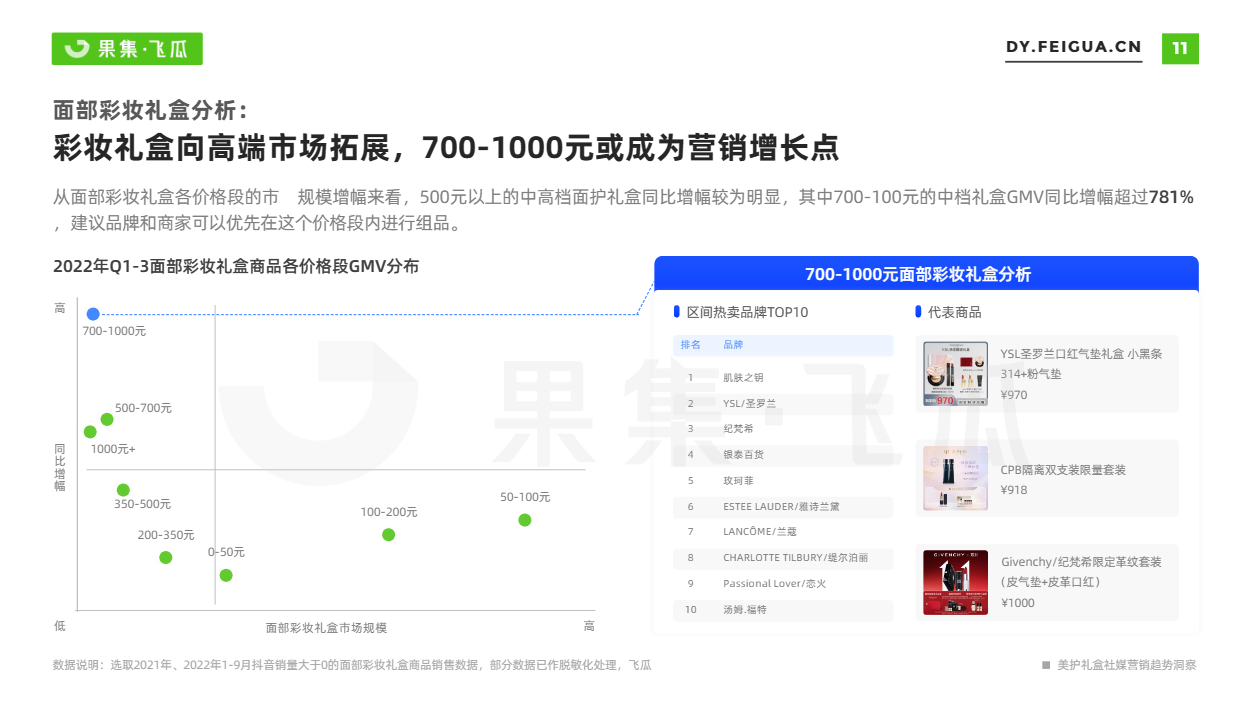Click the YSL圣罗兰口红气垫礼盒 product title
Image resolution: width=1250 pixels, height=703 pixels.
coord(1081,364)
